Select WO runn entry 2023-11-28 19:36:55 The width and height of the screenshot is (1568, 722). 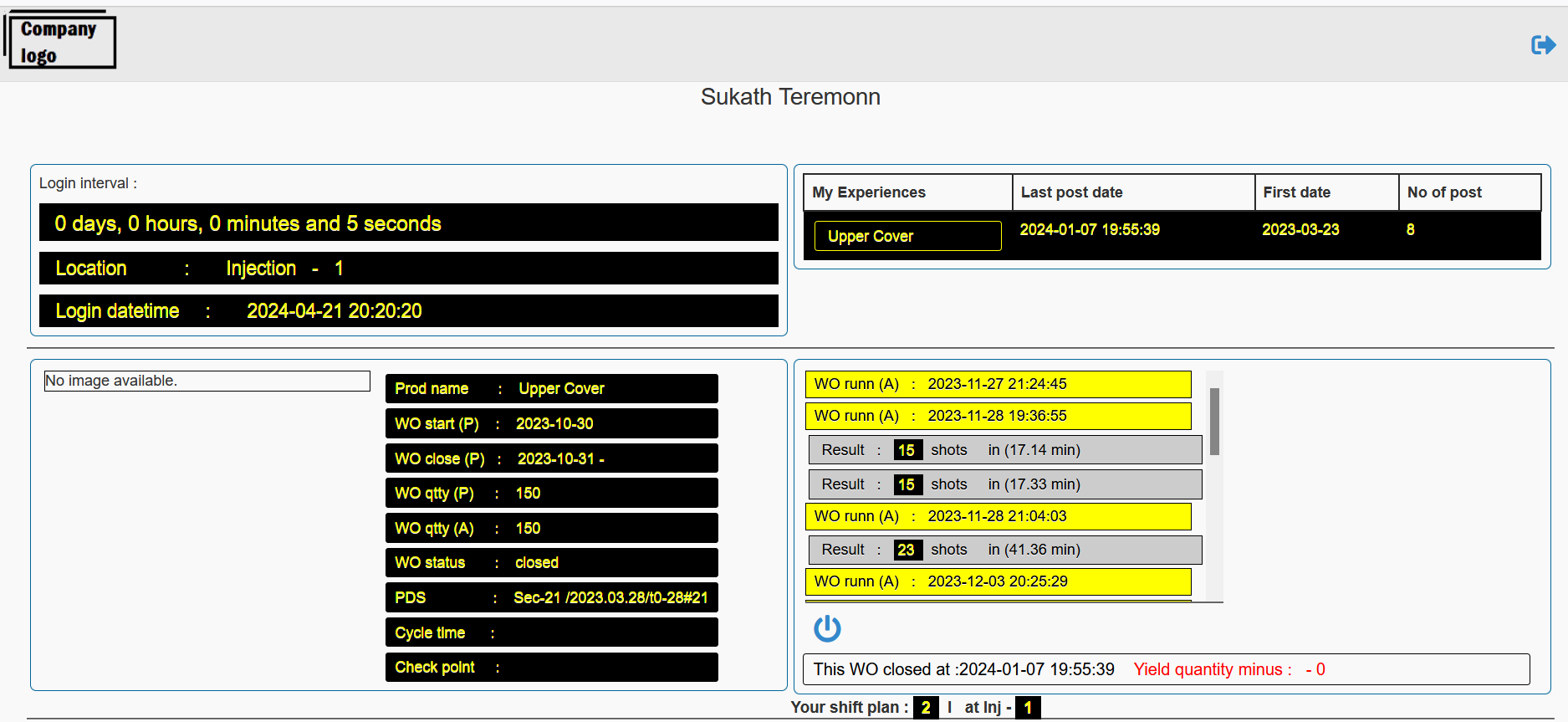(x=999, y=416)
